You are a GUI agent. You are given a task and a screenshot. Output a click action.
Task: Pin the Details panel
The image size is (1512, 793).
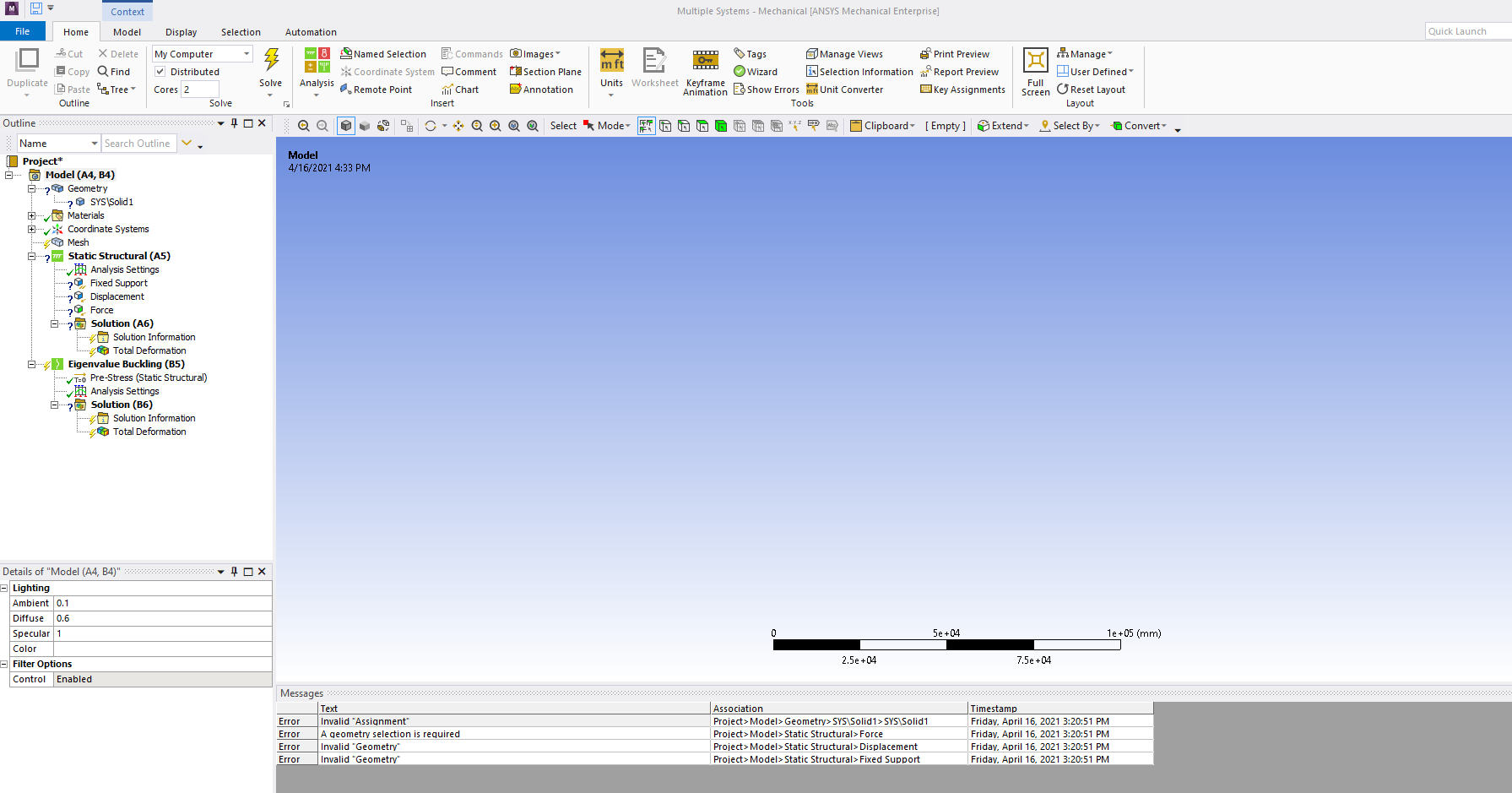(x=235, y=572)
